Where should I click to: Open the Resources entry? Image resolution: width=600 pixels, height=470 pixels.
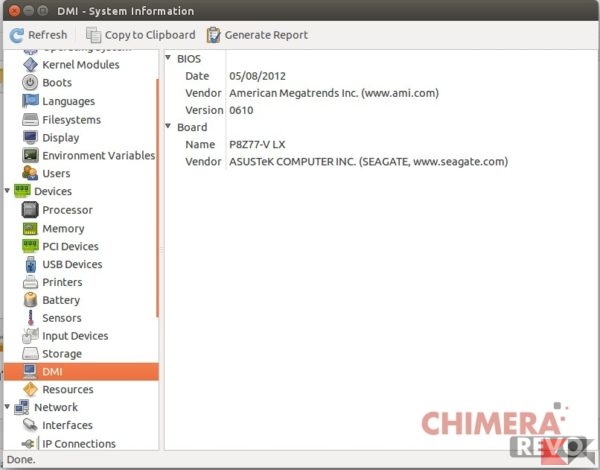click(68, 390)
